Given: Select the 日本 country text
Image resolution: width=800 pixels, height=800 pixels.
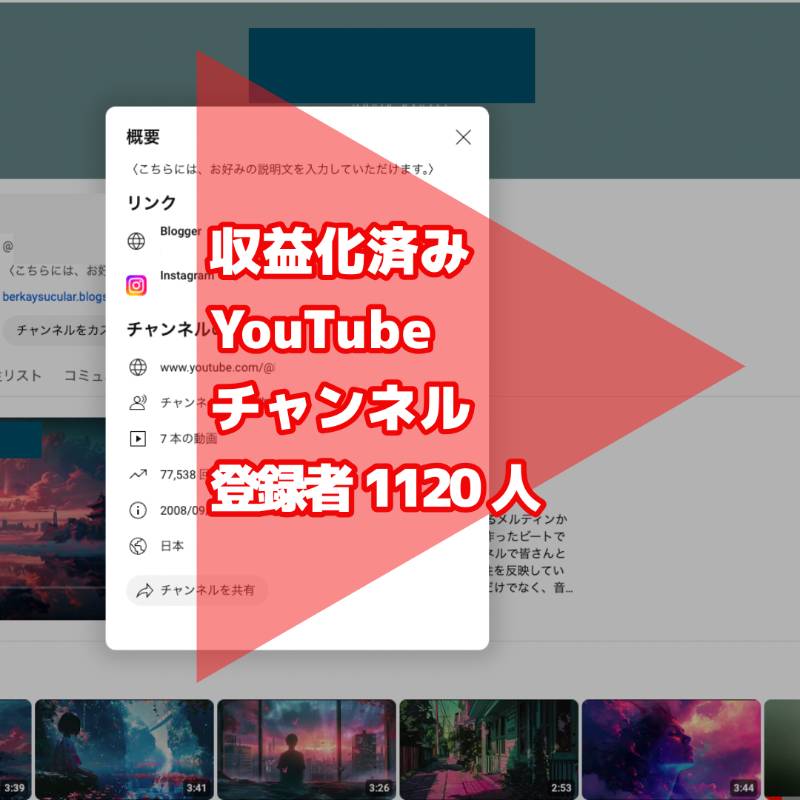Looking at the screenshot, I should tap(172, 546).
